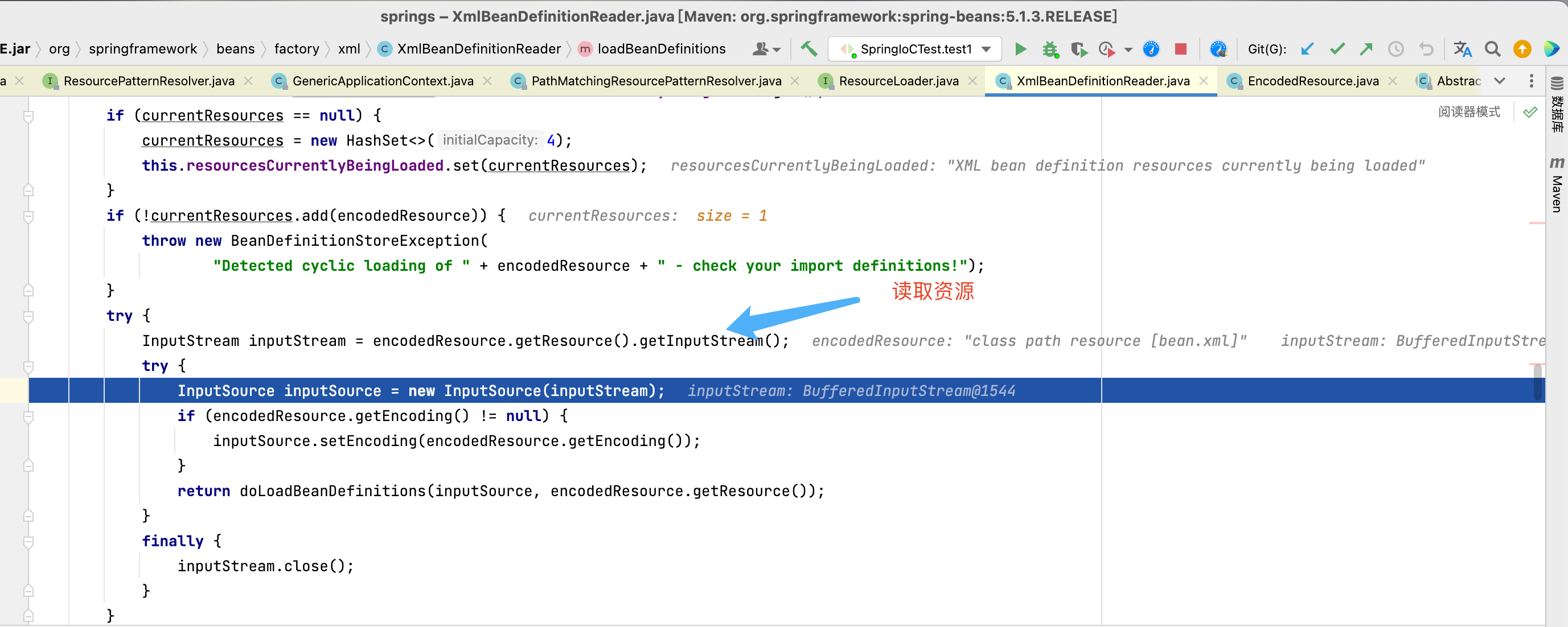Open the translation plugin icon
1568x627 pixels.
tap(1462, 49)
